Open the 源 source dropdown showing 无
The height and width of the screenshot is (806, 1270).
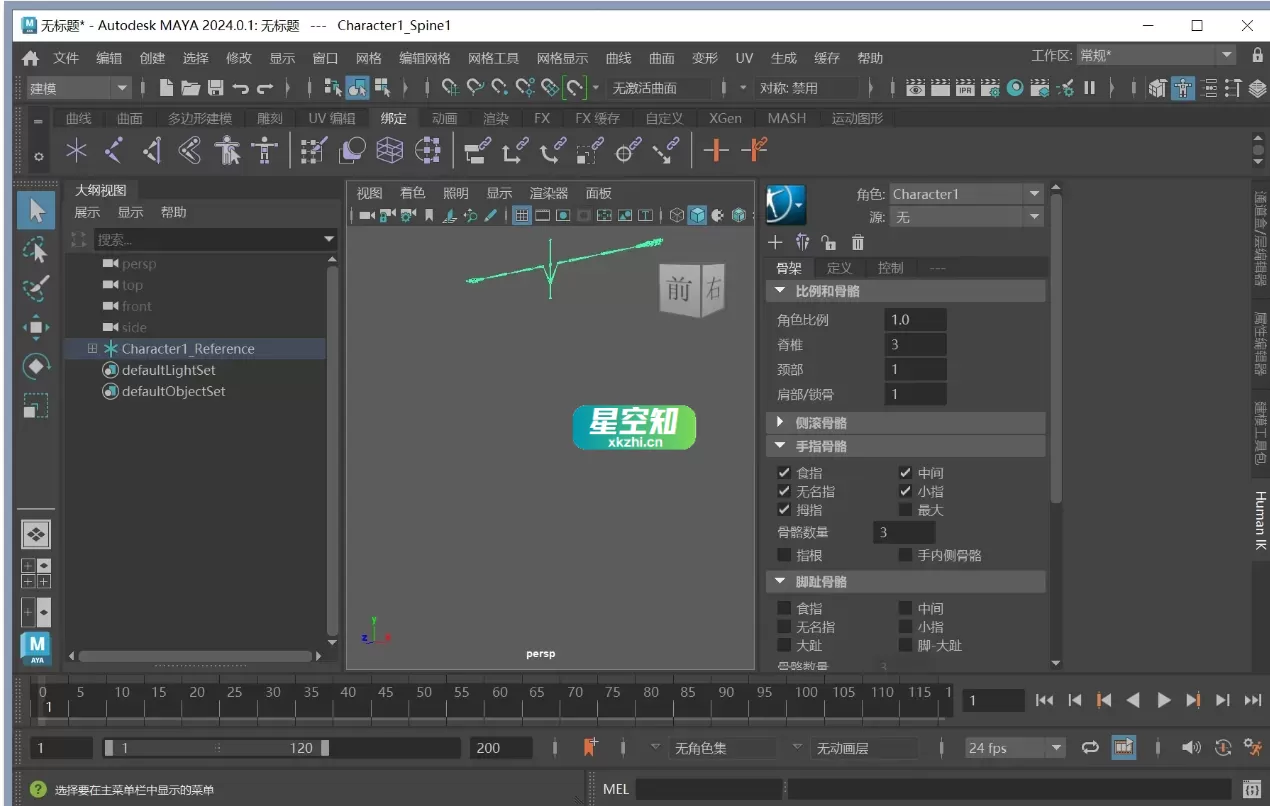point(1035,216)
